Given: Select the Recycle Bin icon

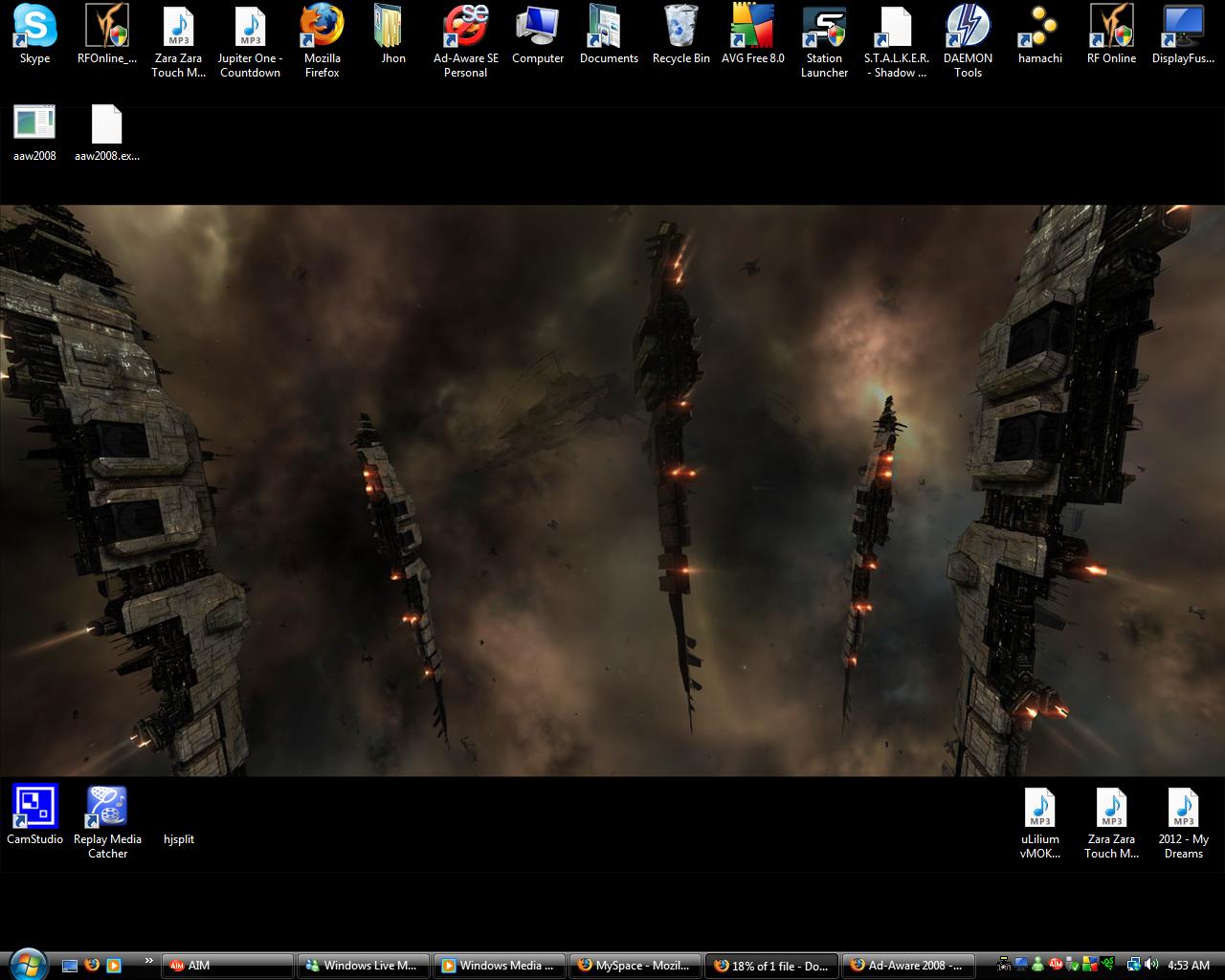Looking at the screenshot, I should tap(681, 35).
